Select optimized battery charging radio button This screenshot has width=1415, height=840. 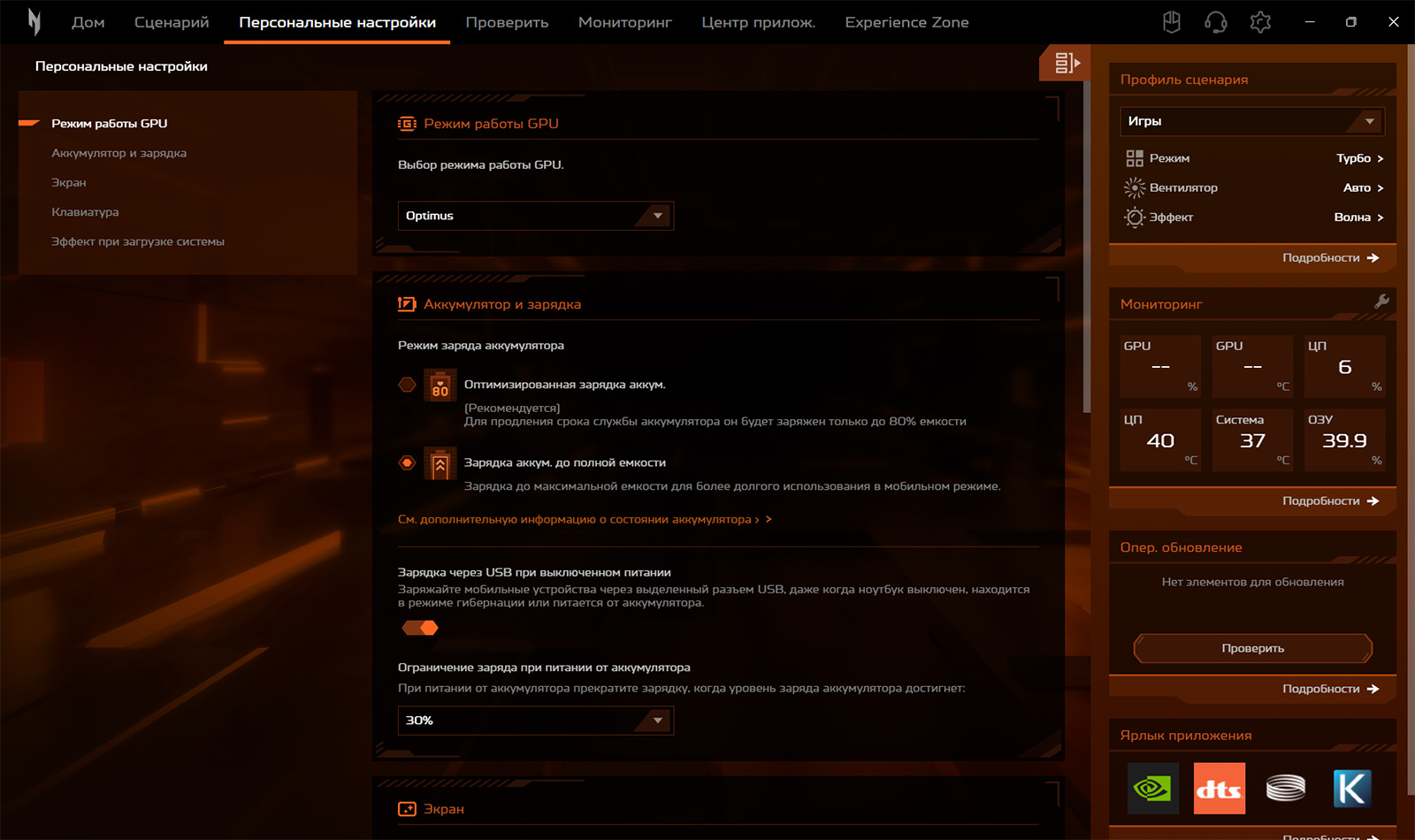(x=407, y=385)
